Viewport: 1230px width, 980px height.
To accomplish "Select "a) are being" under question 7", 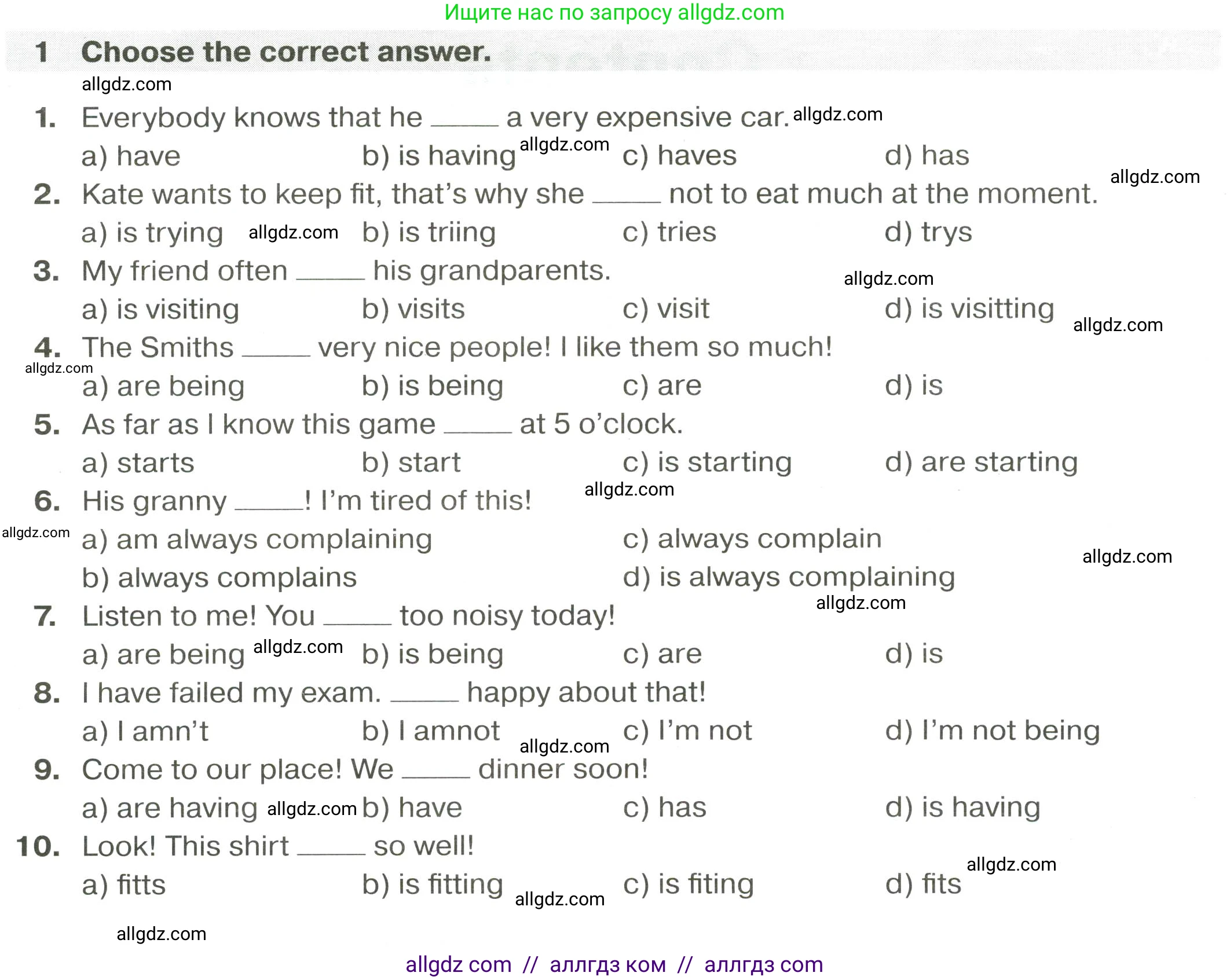I will pyautogui.click(x=163, y=655).
